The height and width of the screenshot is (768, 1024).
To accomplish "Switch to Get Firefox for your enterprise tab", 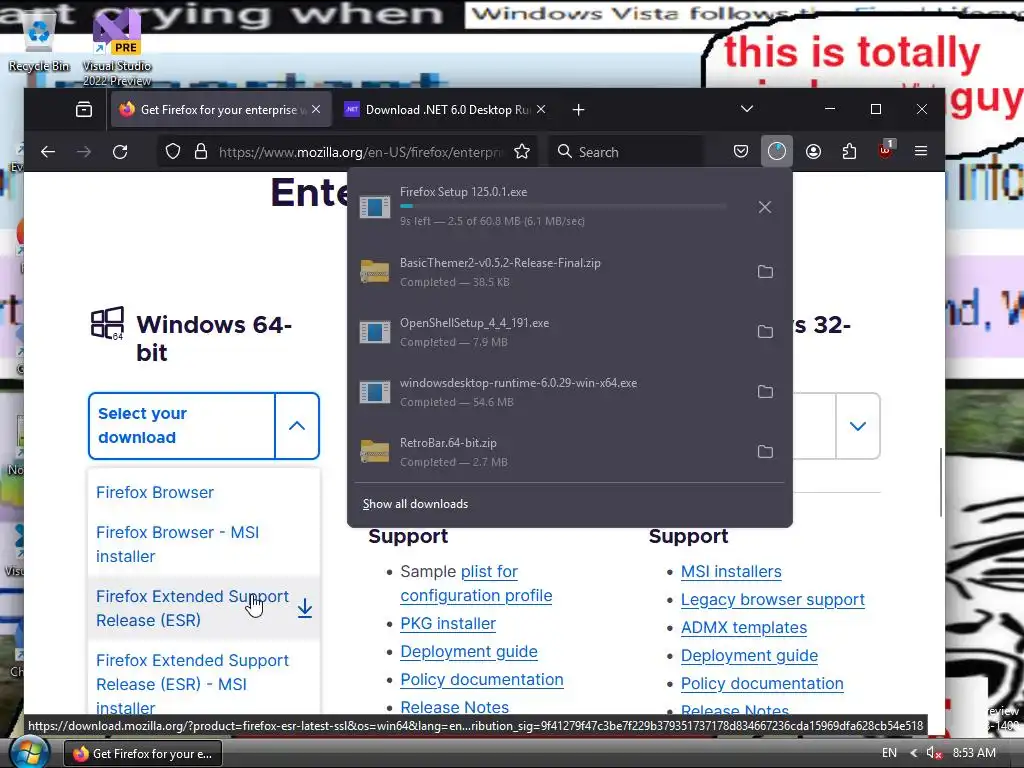I will tap(220, 110).
